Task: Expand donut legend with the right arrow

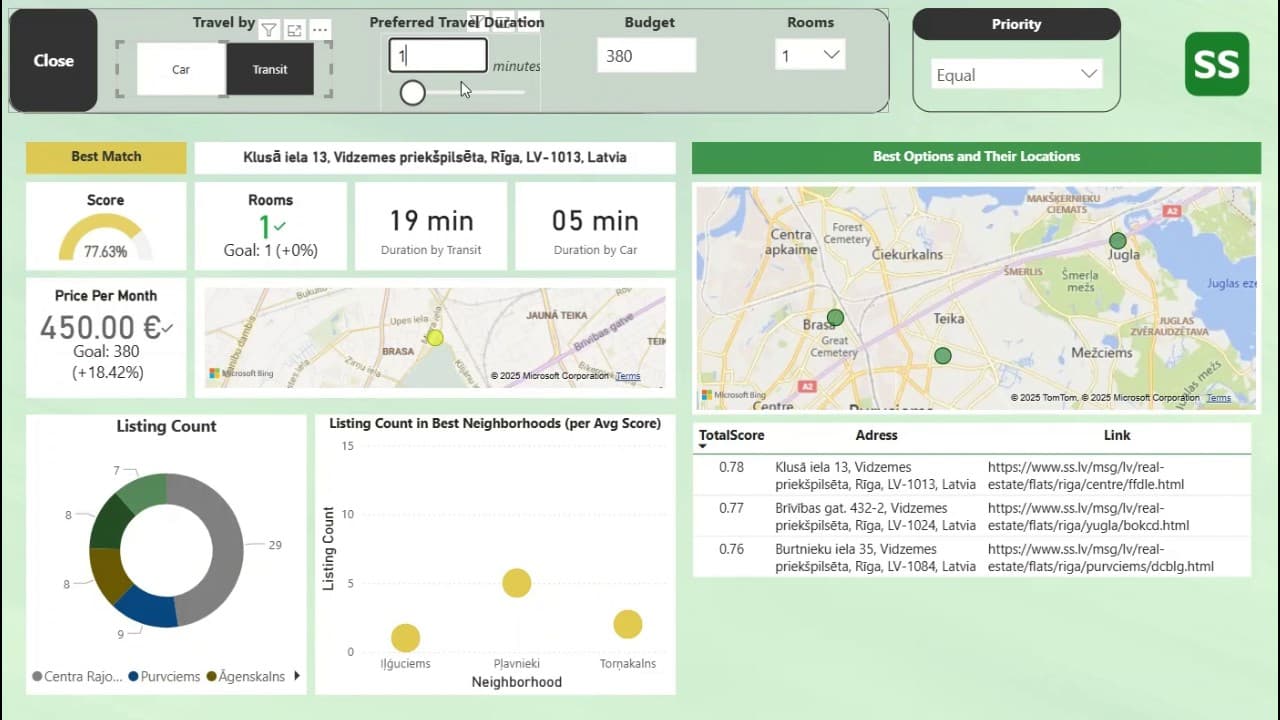Action: [x=296, y=676]
